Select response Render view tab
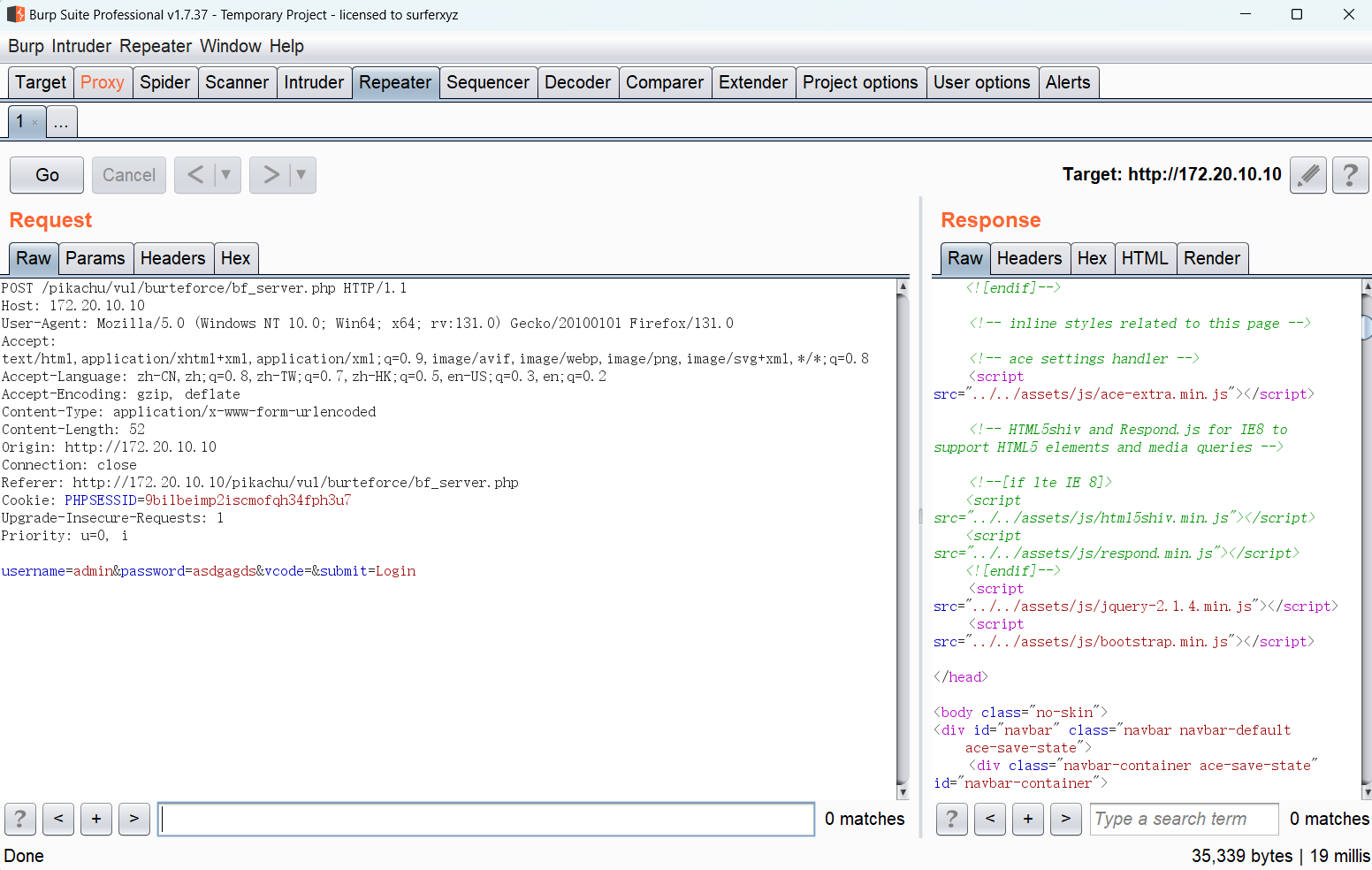Screen dimensions: 1372x870 [x=1212, y=258]
